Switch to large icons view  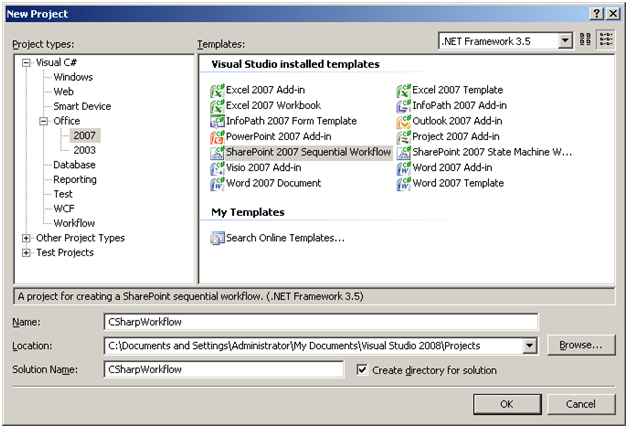[586, 41]
